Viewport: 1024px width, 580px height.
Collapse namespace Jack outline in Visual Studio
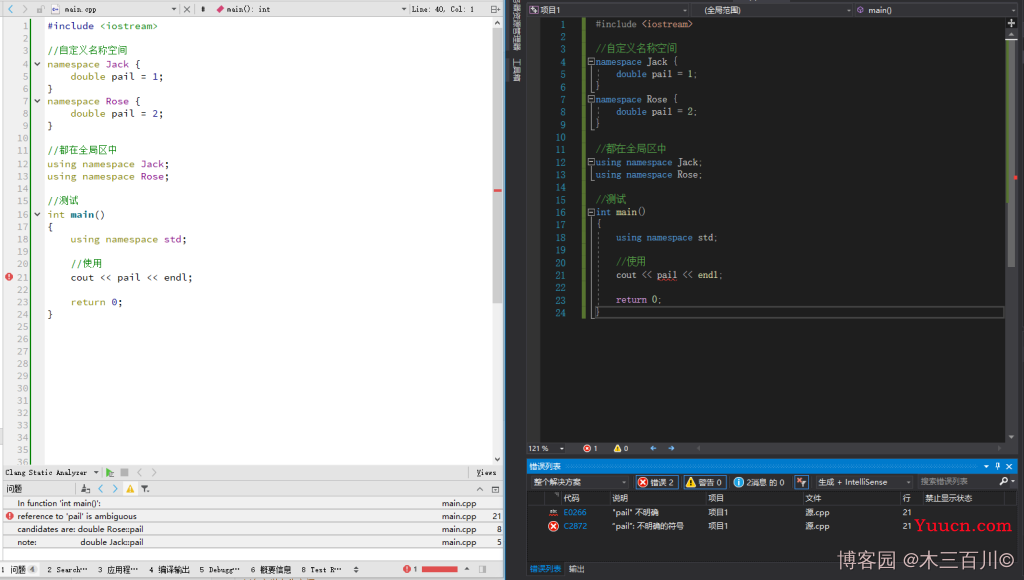(591, 61)
